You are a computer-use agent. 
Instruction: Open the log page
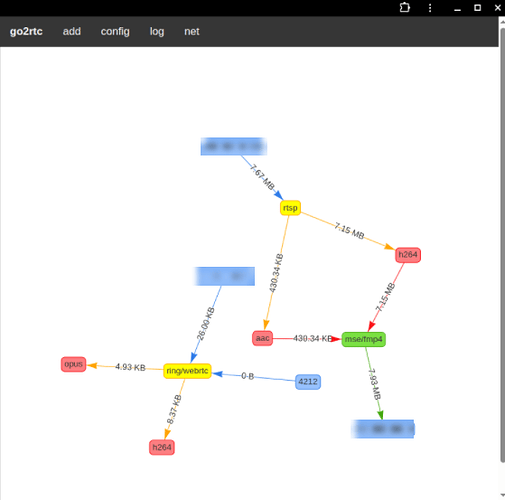pyautogui.click(x=157, y=32)
